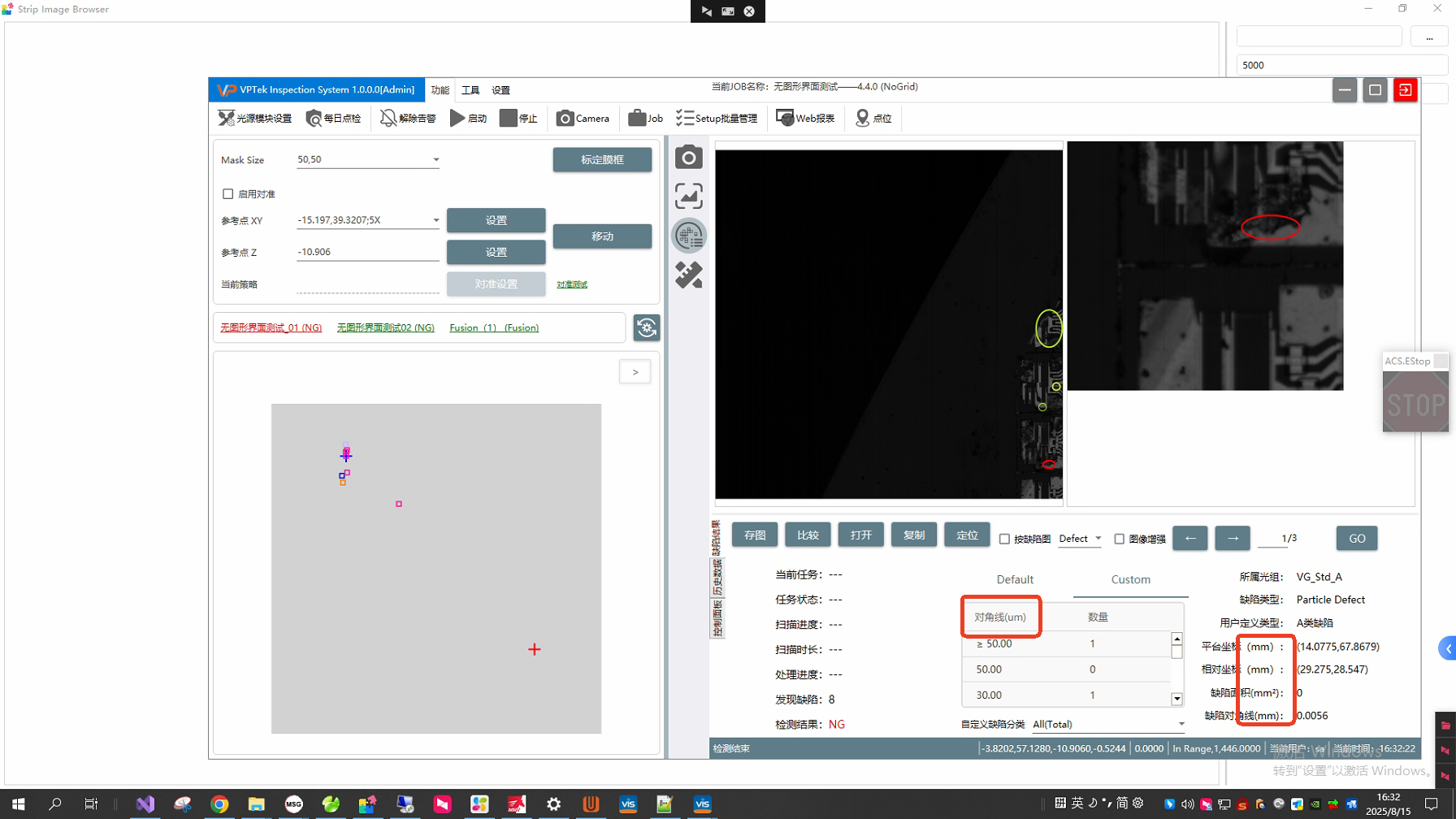The width and height of the screenshot is (1456, 819).
Task: Open Web报表 report icon
Action: (x=785, y=119)
